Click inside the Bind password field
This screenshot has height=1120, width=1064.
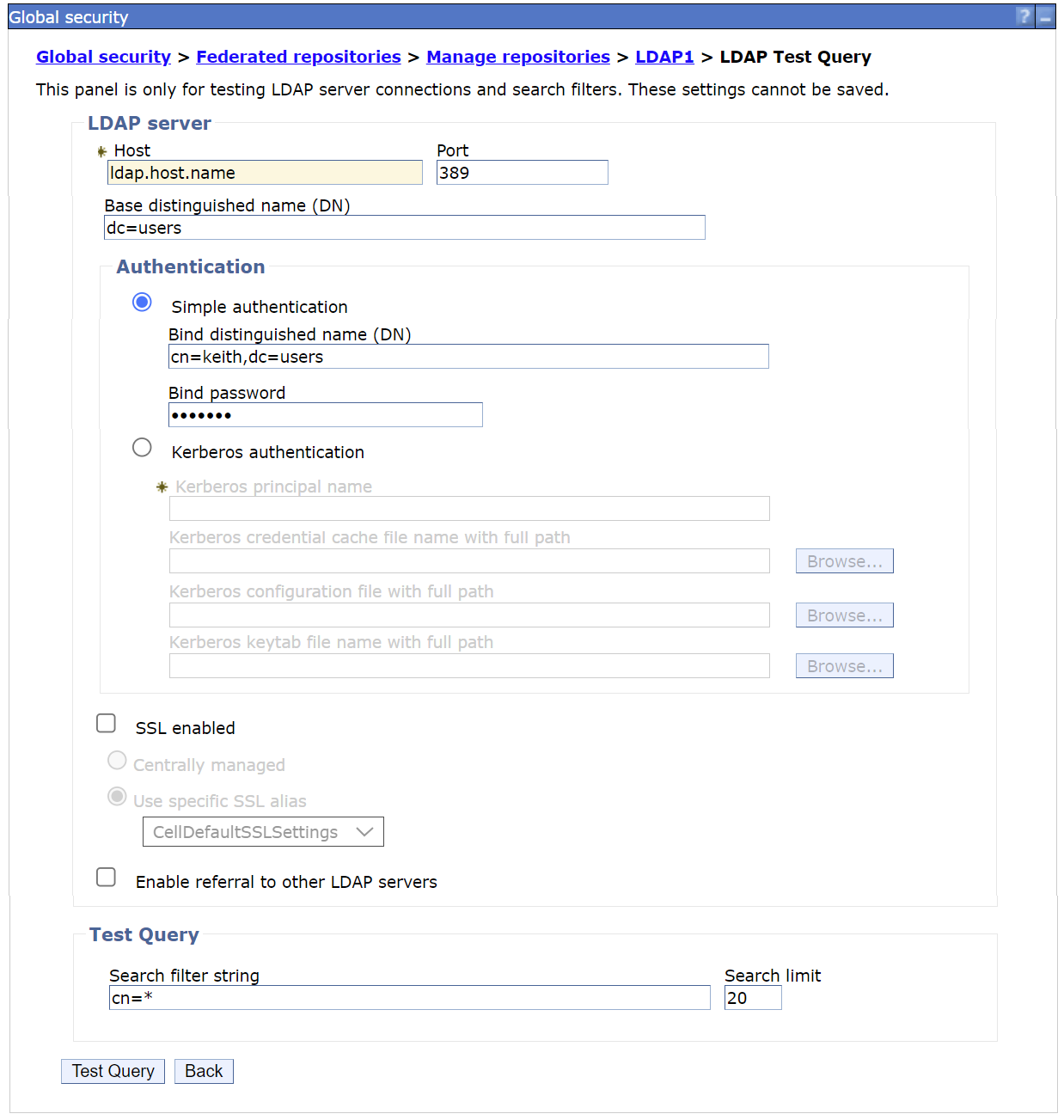pos(325,414)
